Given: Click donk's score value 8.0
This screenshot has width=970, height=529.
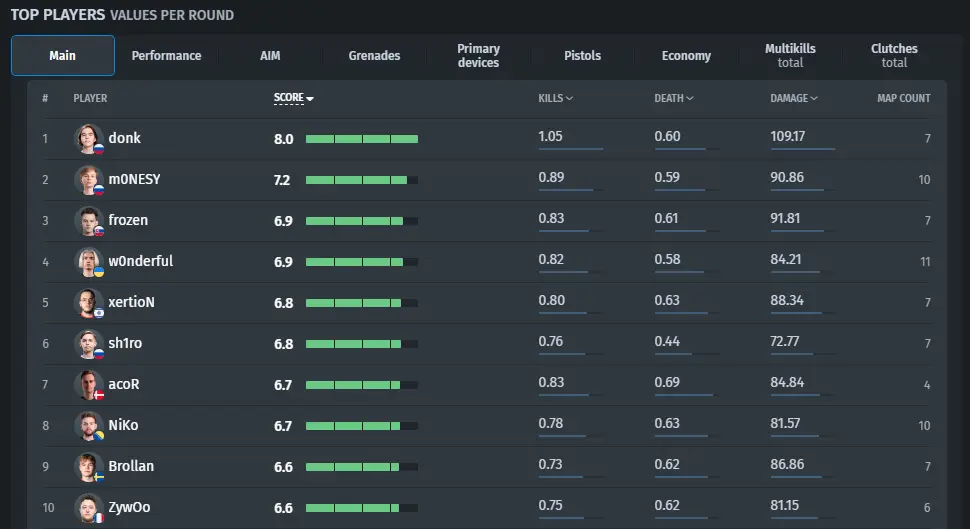Looking at the screenshot, I should pos(283,139).
